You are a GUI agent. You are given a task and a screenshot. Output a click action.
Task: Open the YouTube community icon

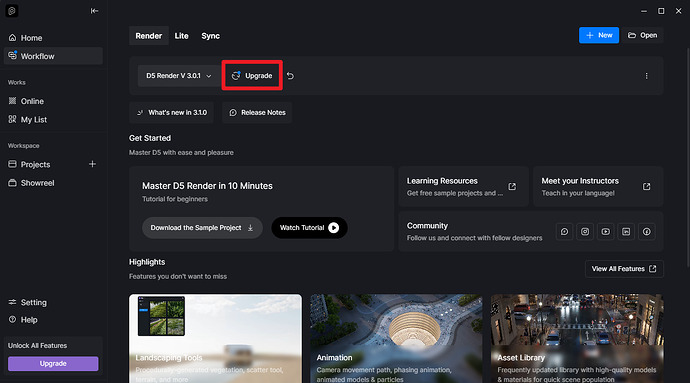(606, 232)
